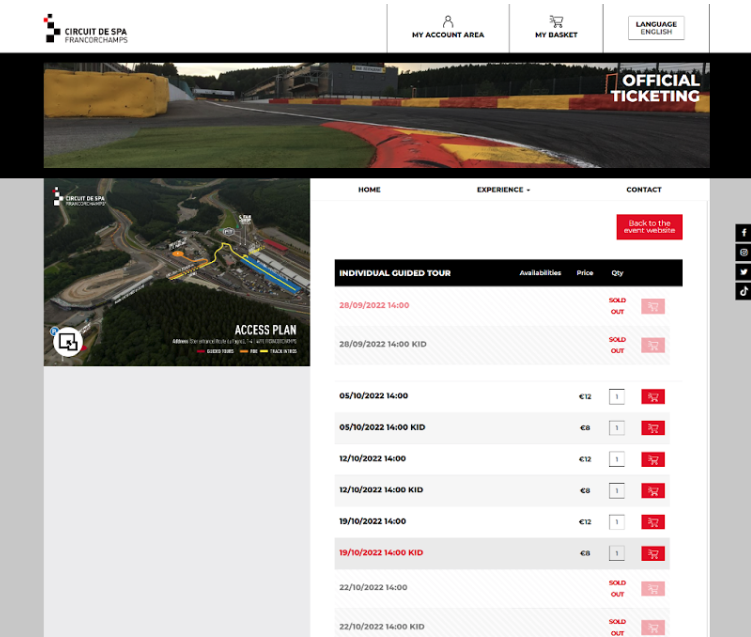Open the TikTok social link
751x637 pixels.
click(743, 291)
